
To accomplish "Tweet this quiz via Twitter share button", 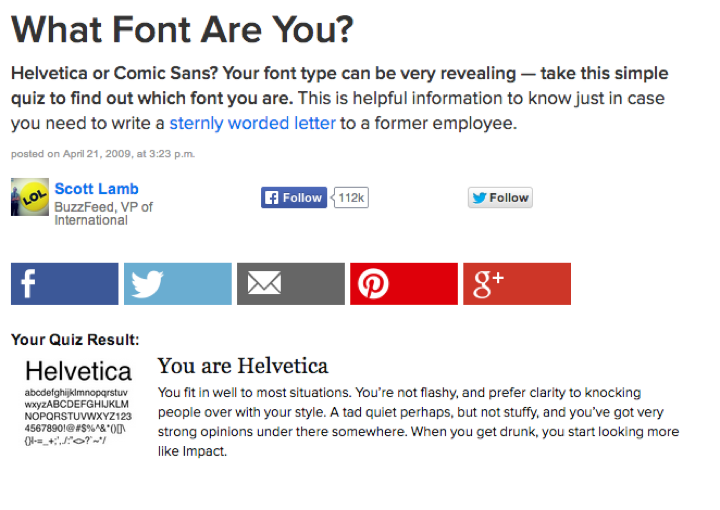I will (x=177, y=284).
